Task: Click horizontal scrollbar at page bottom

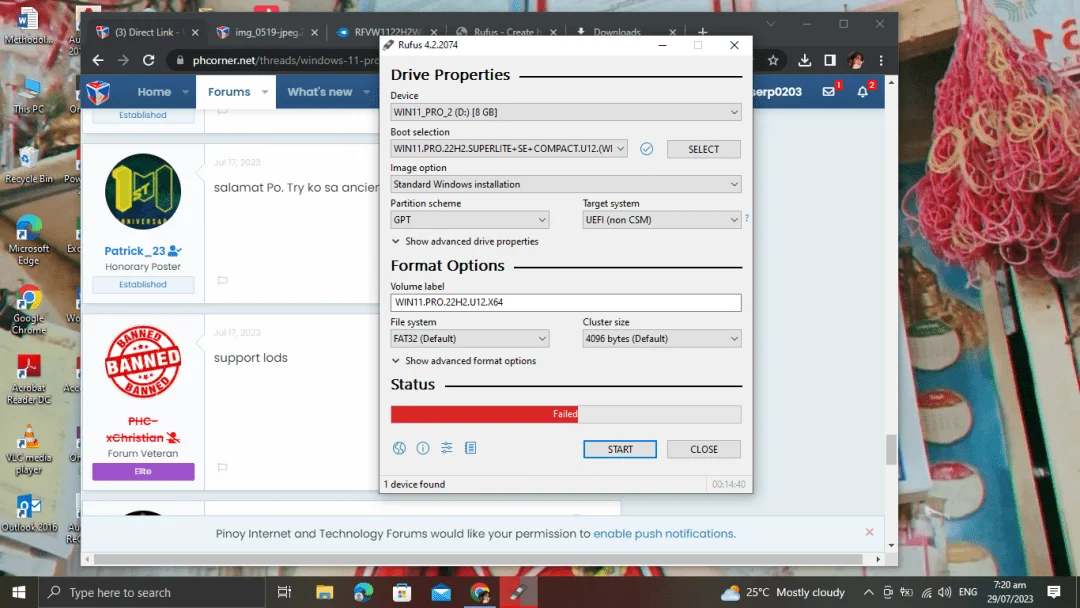Action: [x=478, y=559]
